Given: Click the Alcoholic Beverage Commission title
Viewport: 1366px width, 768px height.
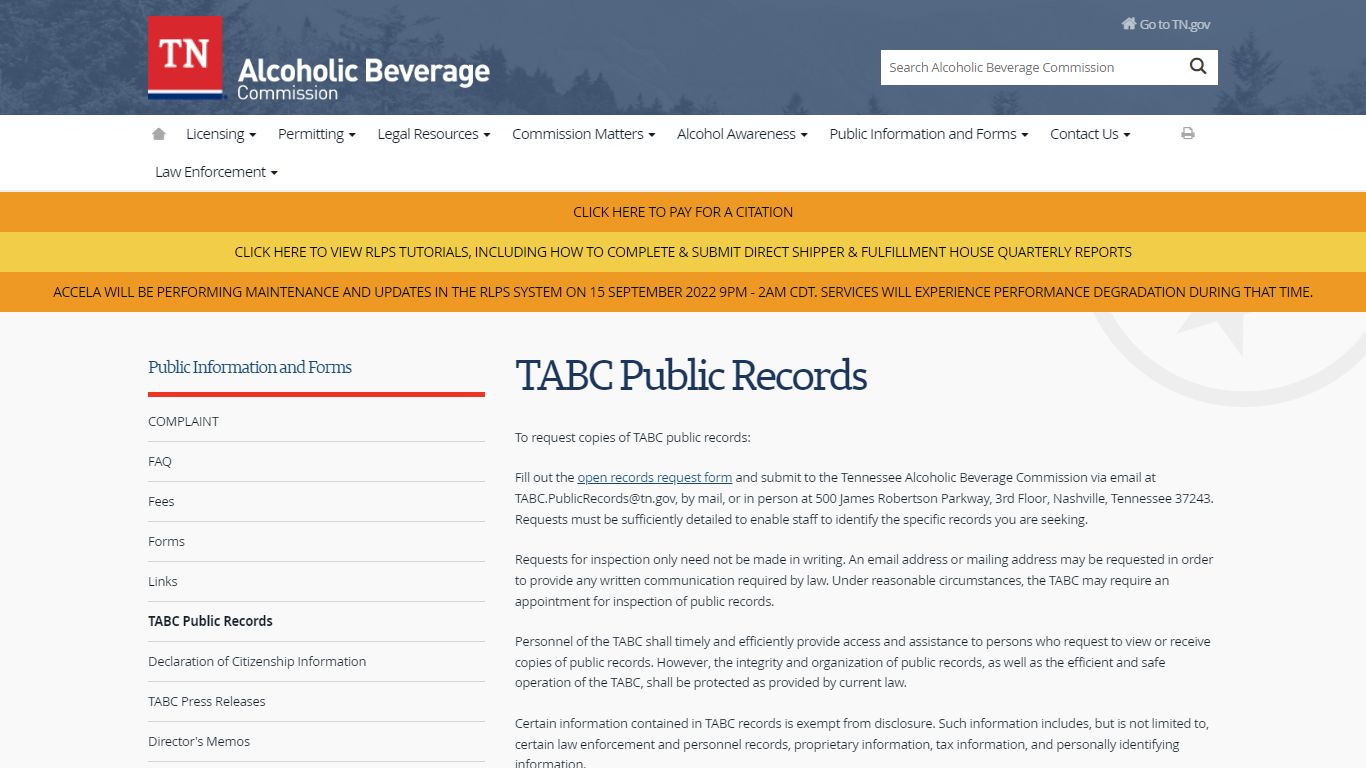Looking at the screenshot, I should coord(363,79).
